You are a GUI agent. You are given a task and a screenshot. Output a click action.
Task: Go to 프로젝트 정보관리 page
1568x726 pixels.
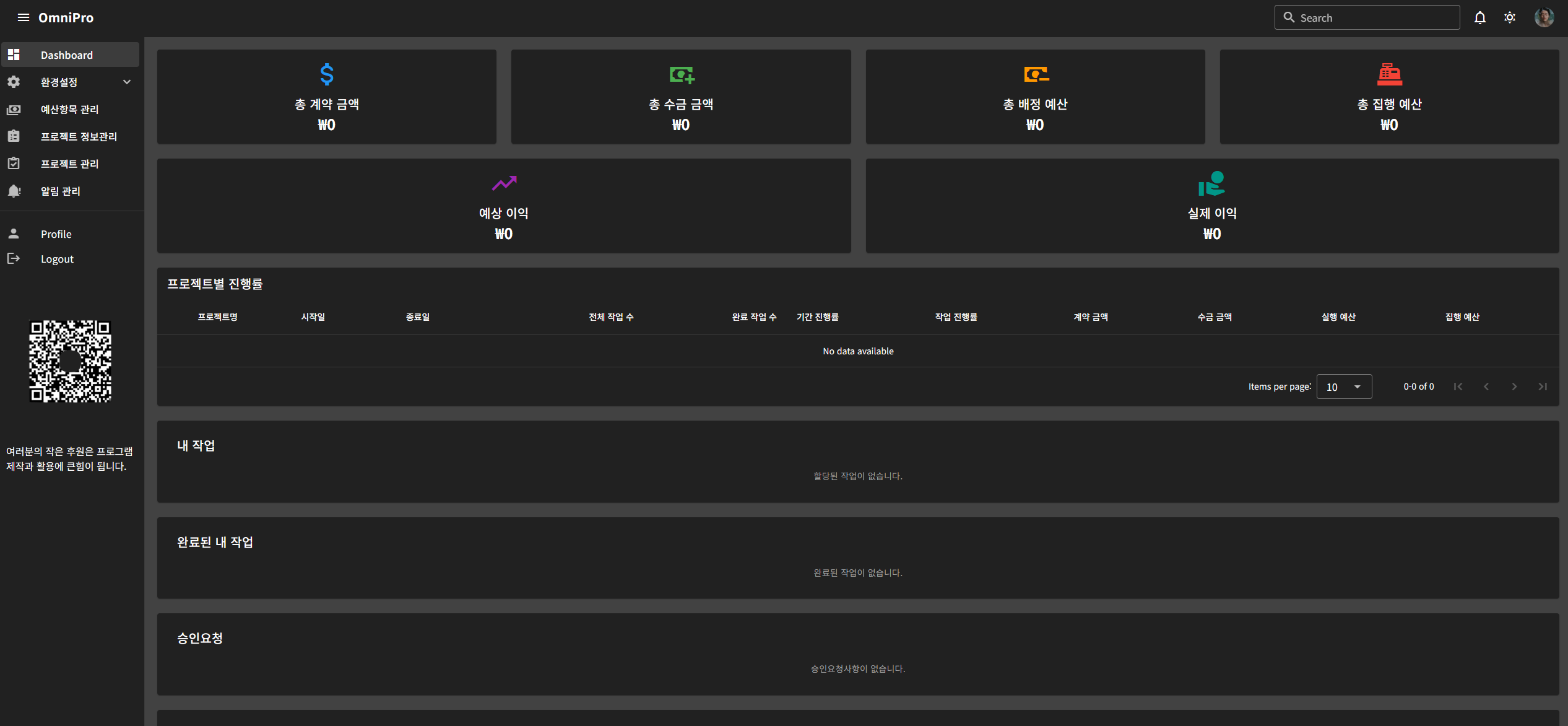coord(78,136)
